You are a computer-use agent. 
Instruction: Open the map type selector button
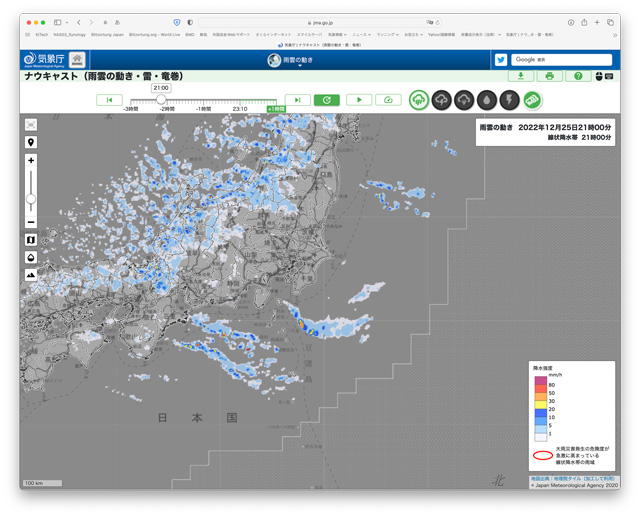click(x=31, y=240)
